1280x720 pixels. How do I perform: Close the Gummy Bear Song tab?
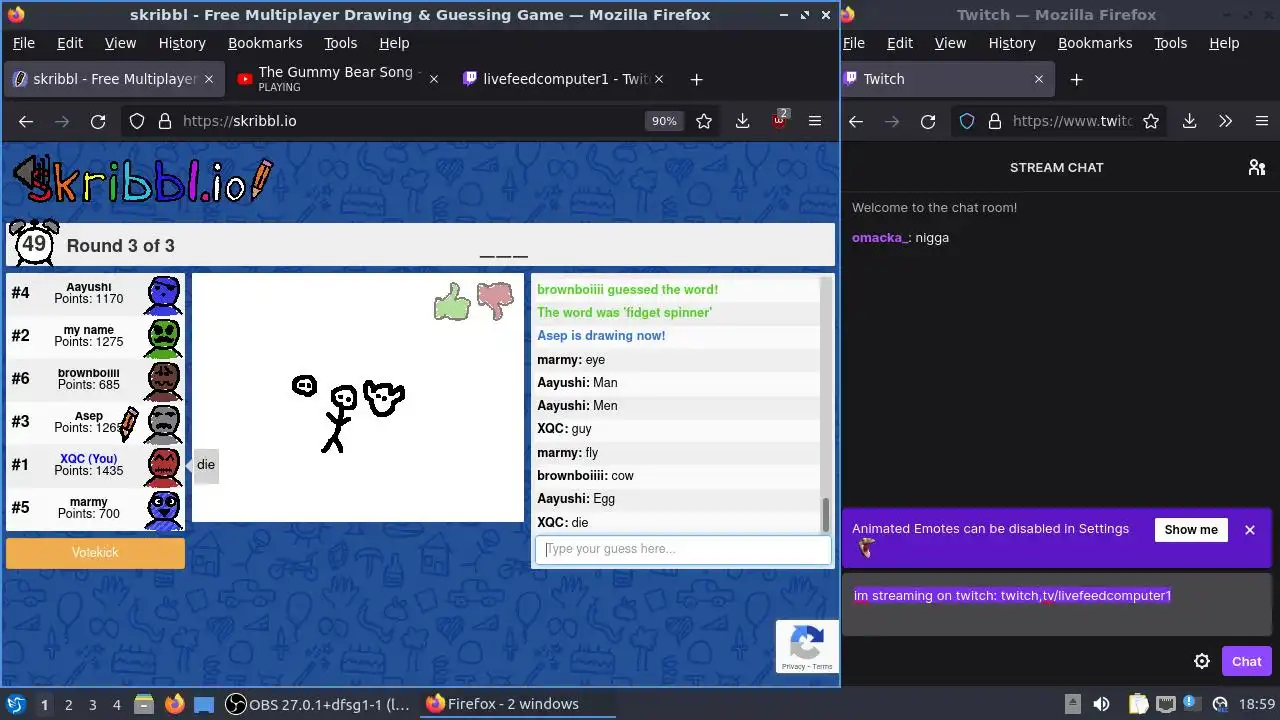click(433, 79)
